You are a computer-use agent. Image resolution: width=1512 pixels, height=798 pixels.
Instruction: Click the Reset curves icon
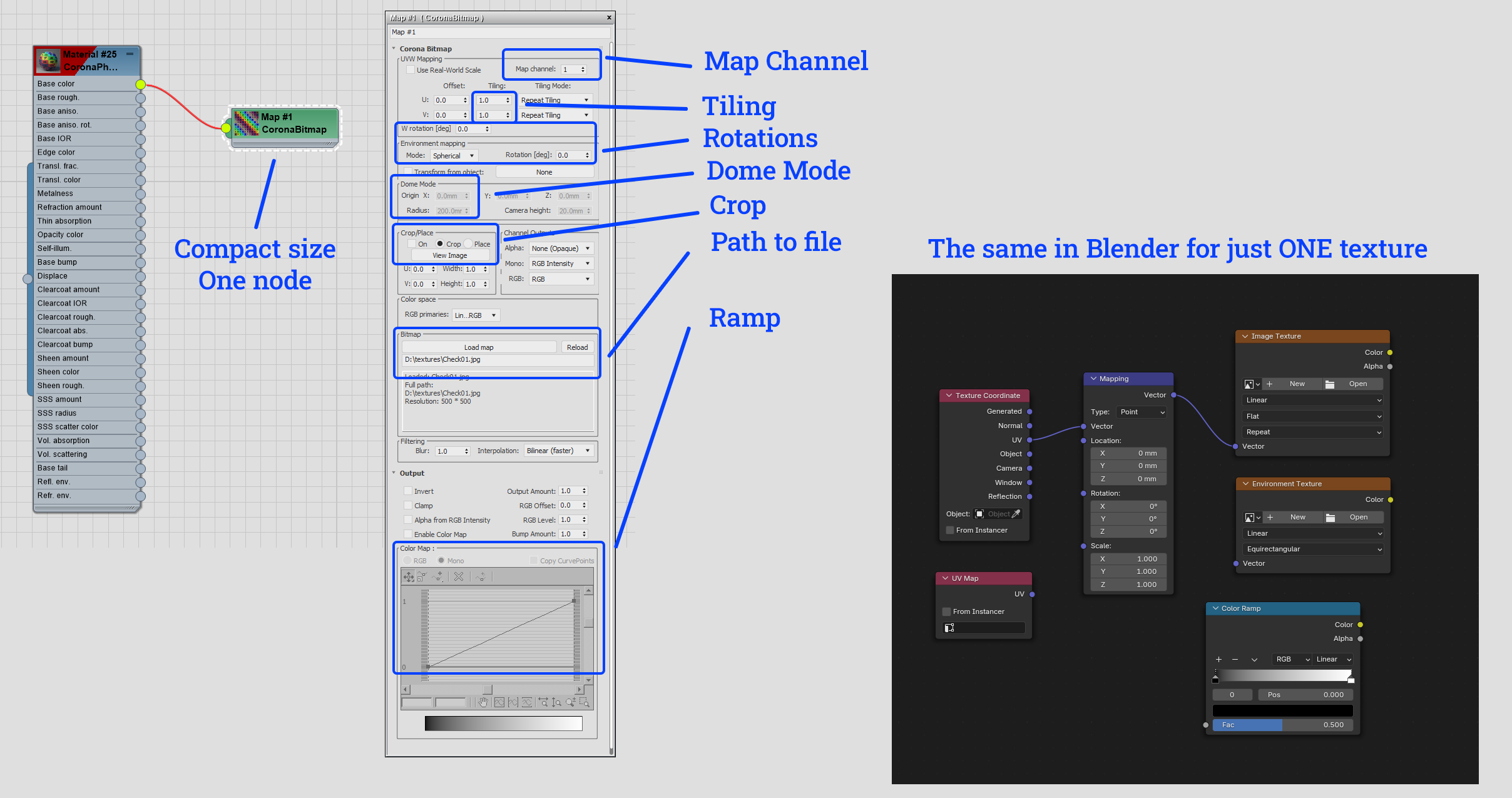point(481,576)
